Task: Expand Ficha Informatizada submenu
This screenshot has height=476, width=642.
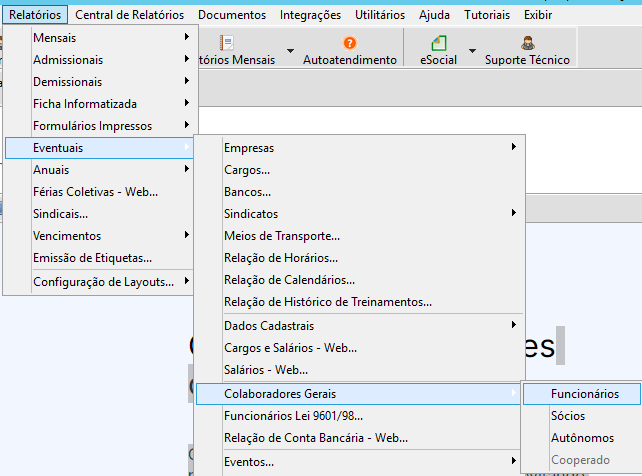Action: click(x=99, y=104)
